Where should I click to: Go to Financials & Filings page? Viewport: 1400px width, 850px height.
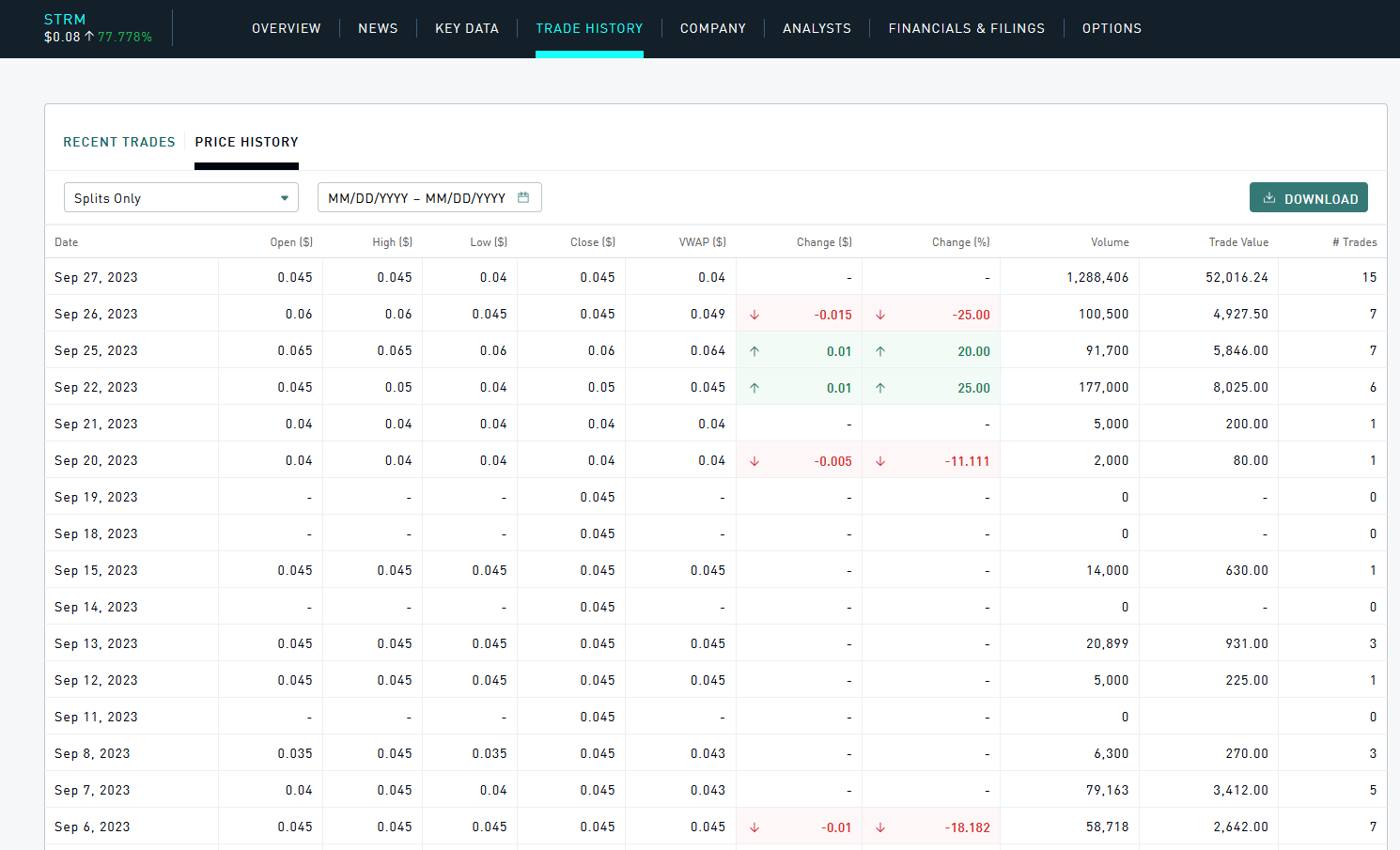966,28
